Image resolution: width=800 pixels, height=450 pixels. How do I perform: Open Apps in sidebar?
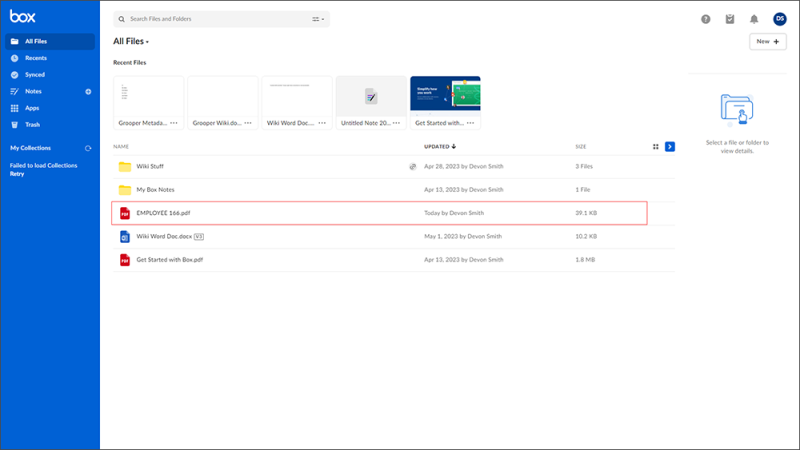click(x=50, y=108)
